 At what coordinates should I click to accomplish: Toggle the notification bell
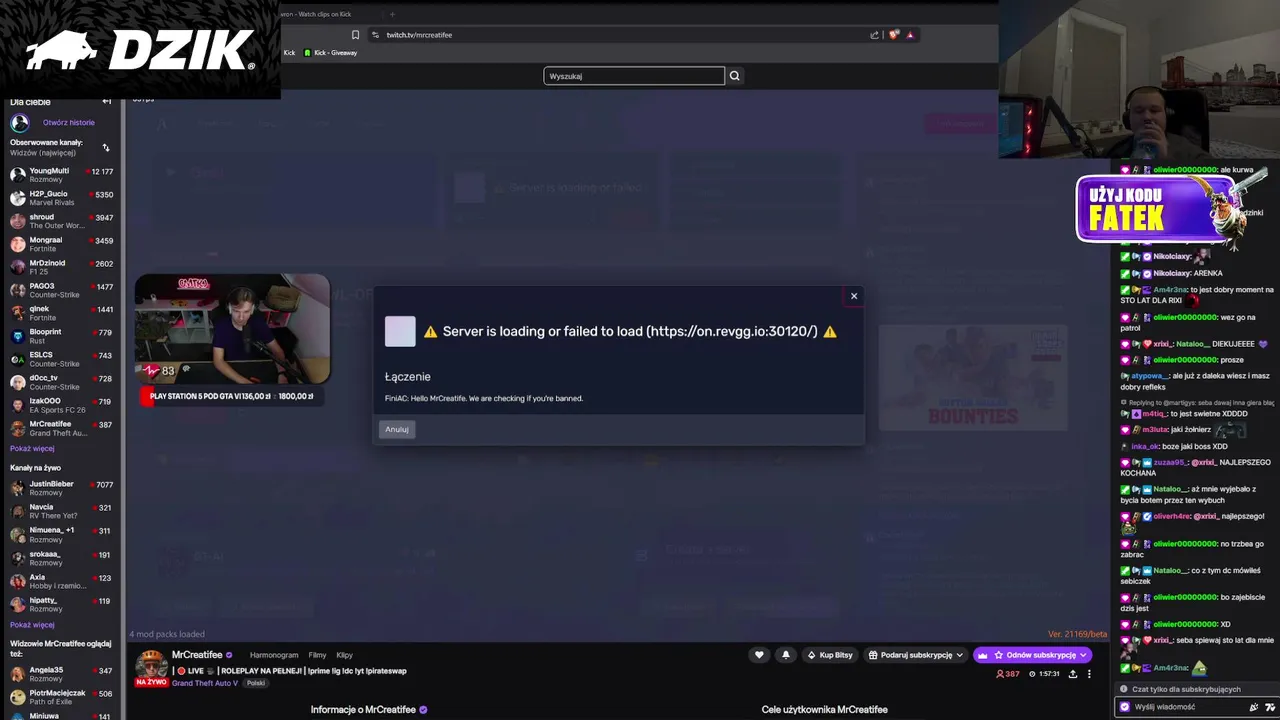786,655
